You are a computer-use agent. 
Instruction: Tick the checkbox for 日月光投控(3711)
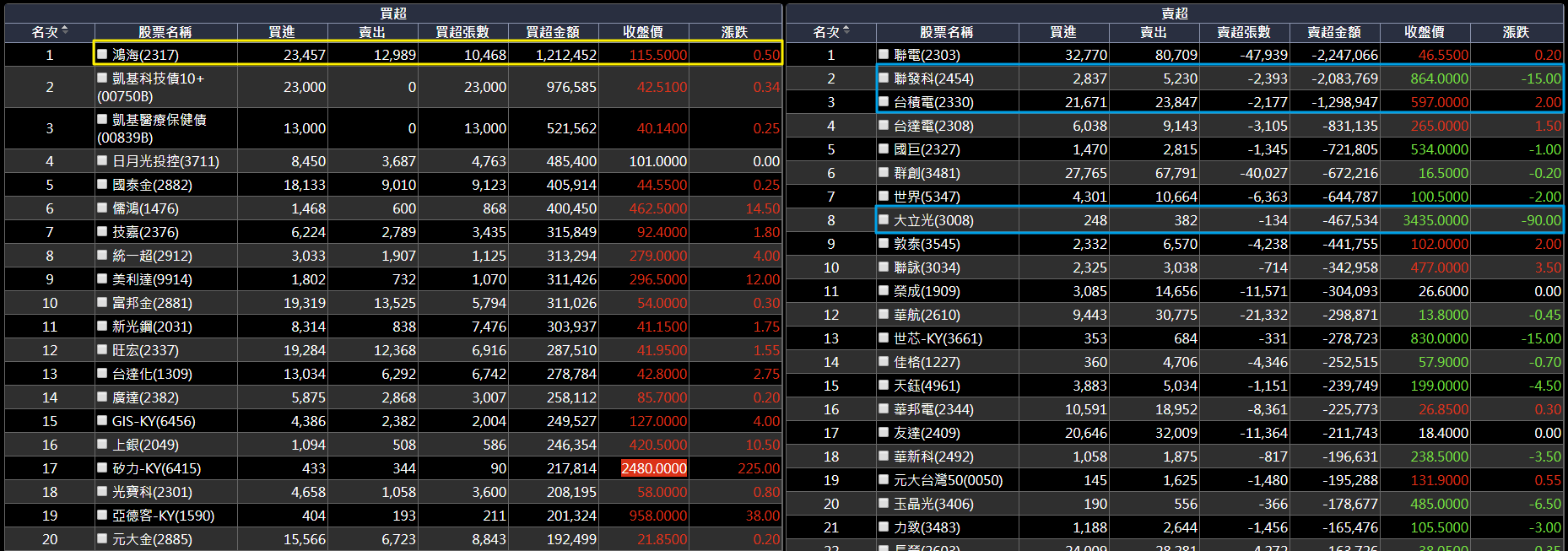coord(102,160)
